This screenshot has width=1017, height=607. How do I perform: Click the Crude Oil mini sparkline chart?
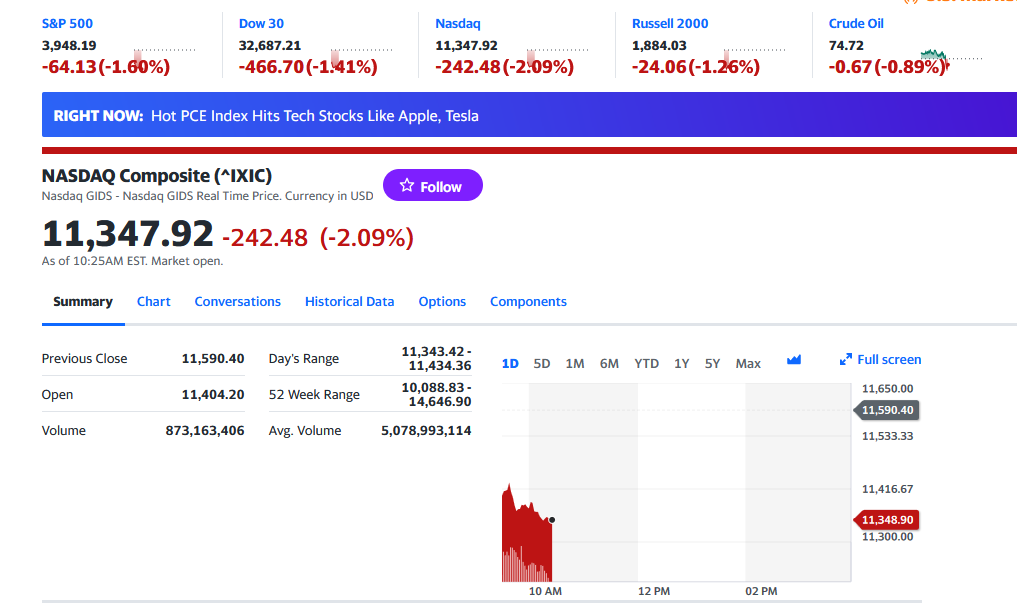point(951,57)
